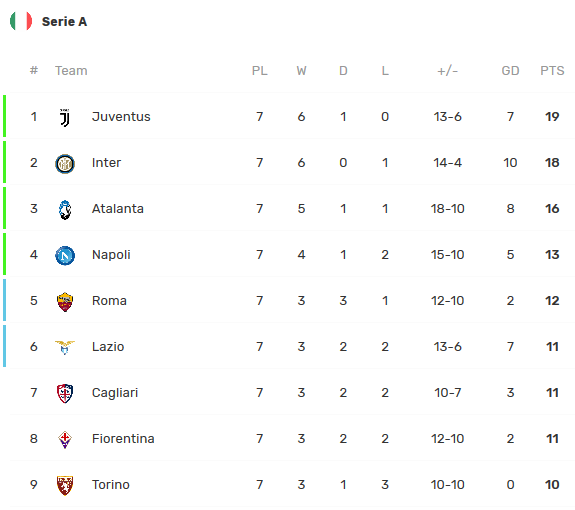Click the Fiorentina club crest
This screenshot has width=575, height=510.
coord(65,439)
